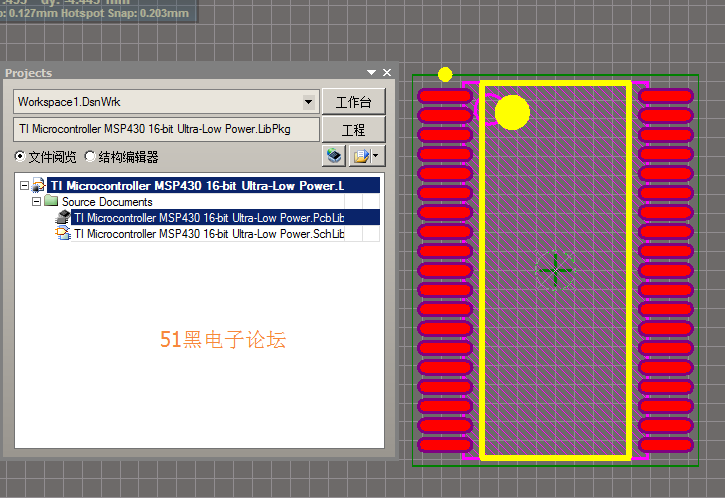The height and width of the screenshot is (498, 725).
Task: Click the LibPkg project name field
Action: tap(166, 129)
